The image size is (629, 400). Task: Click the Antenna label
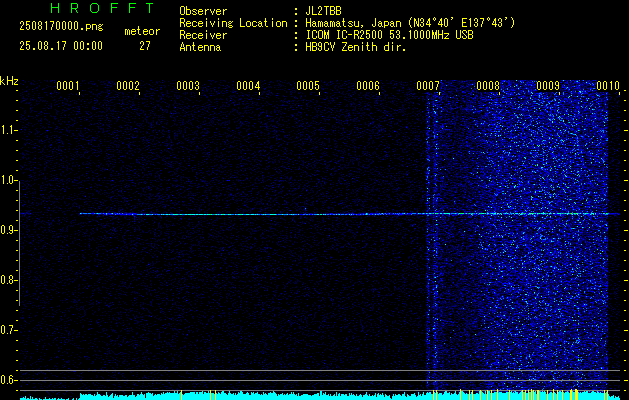[200, 47]
